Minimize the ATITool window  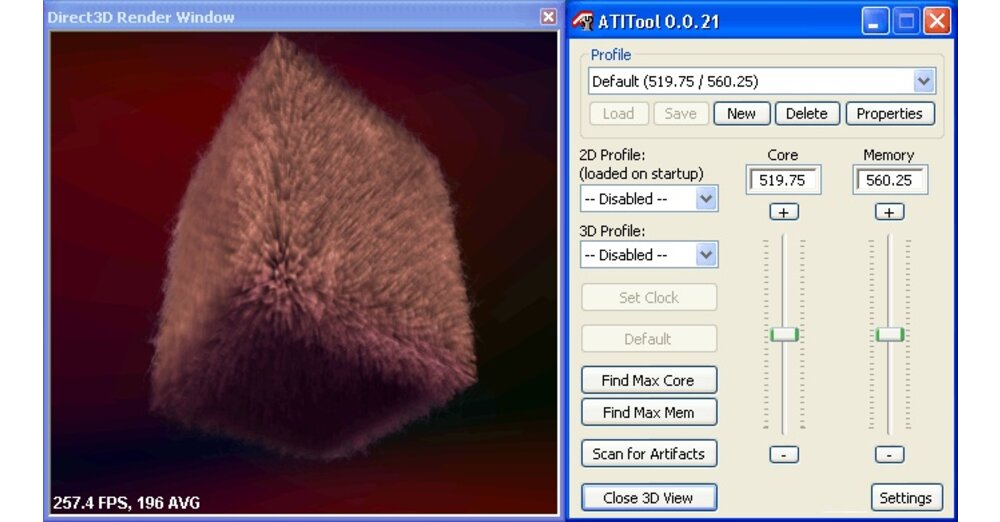875,21
